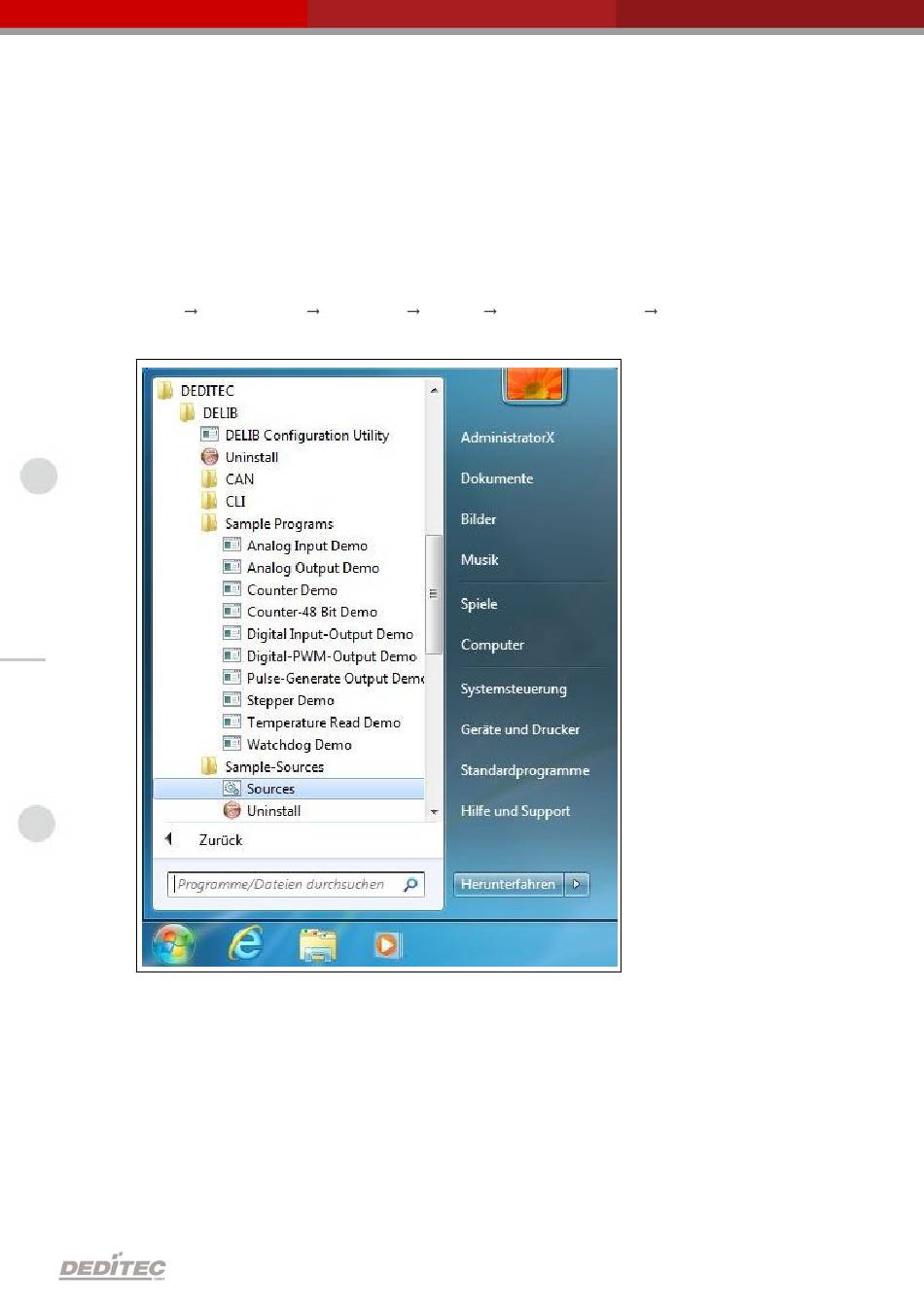Open Internet Explorer from the taskbar
This screenshot has height=1307, width=924.
pos(246,944)
